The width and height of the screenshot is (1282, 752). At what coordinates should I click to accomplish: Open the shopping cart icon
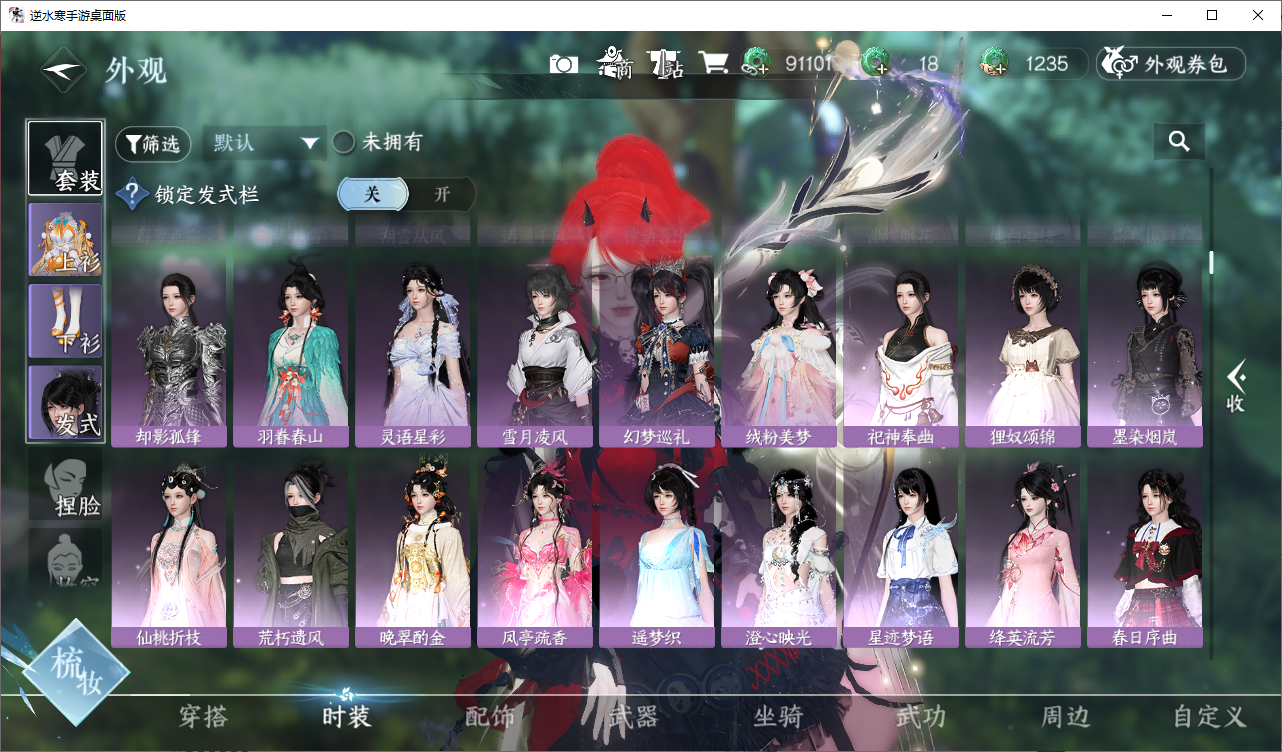click(x=713, y=63)
